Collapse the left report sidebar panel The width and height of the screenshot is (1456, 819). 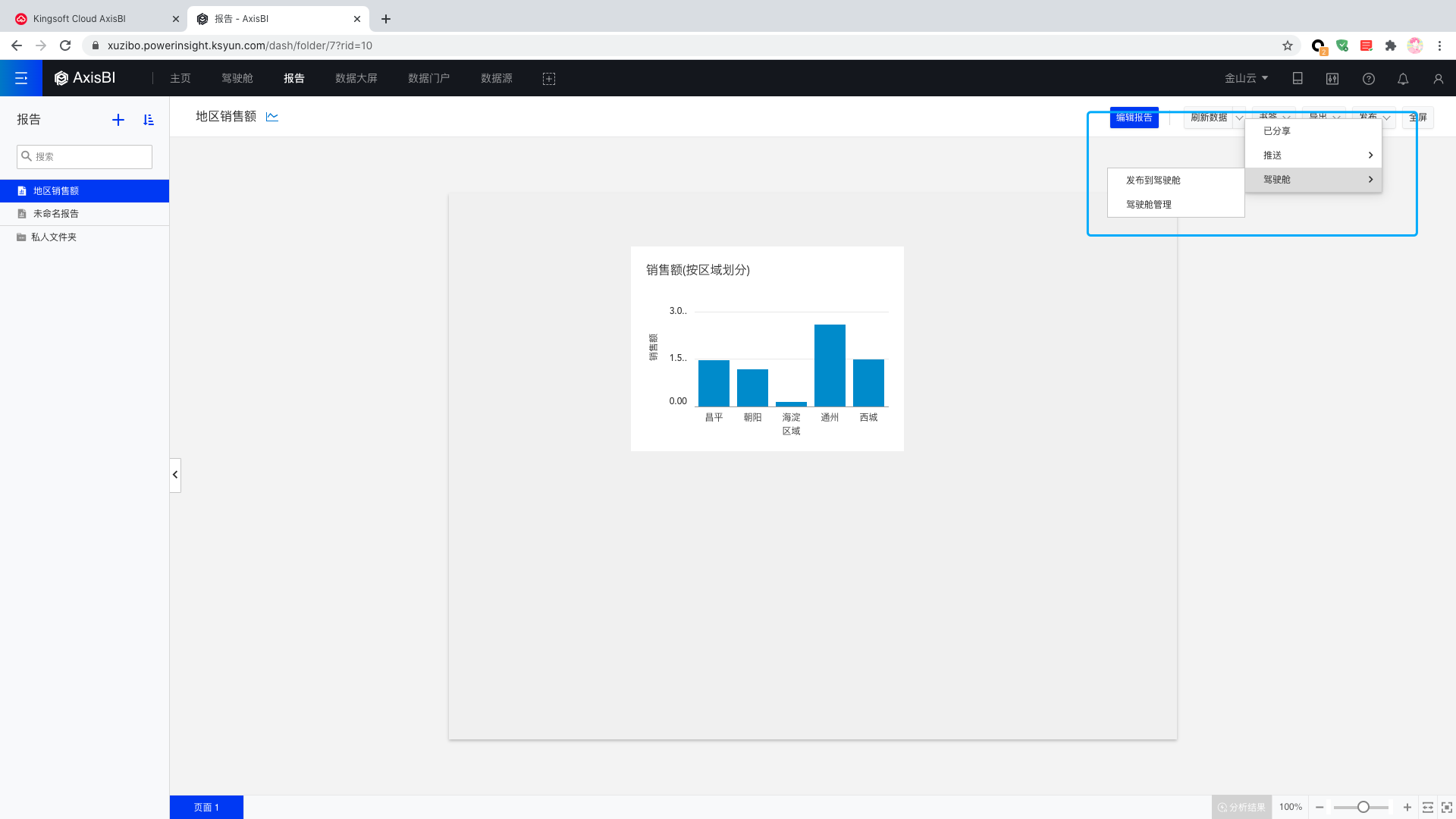pyautogui.click(x=175, y=475)
